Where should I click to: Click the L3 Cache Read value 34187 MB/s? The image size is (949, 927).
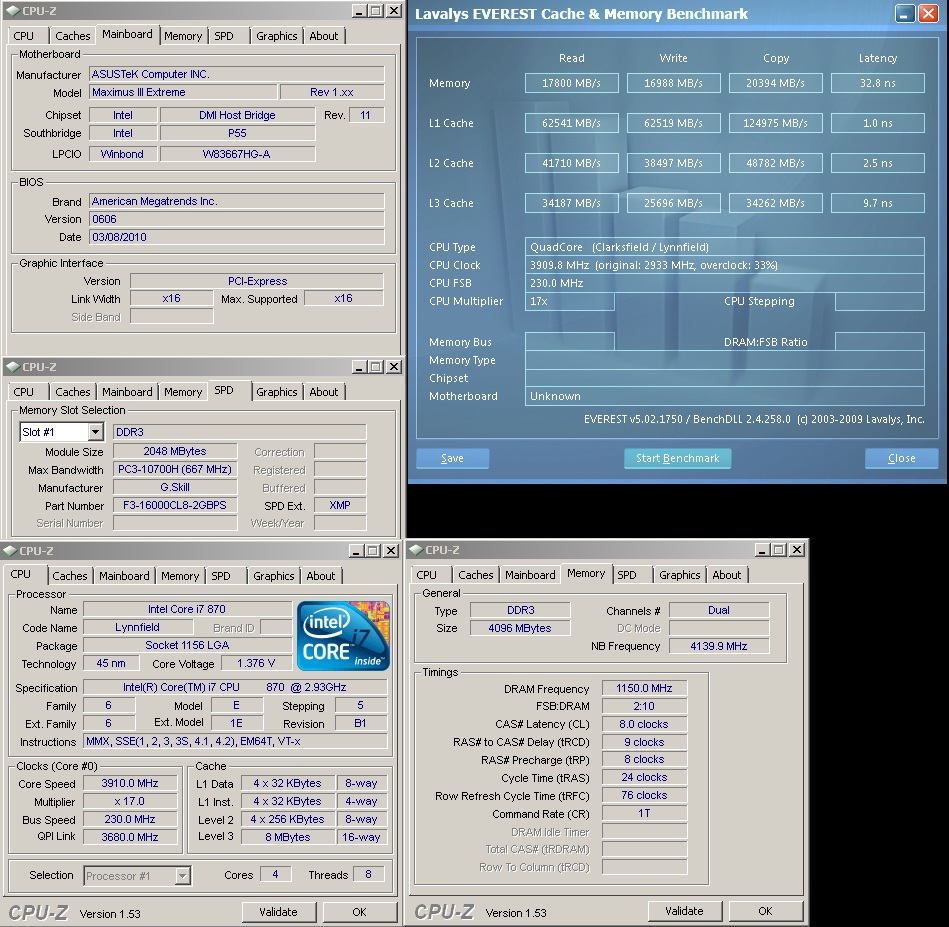571,203
